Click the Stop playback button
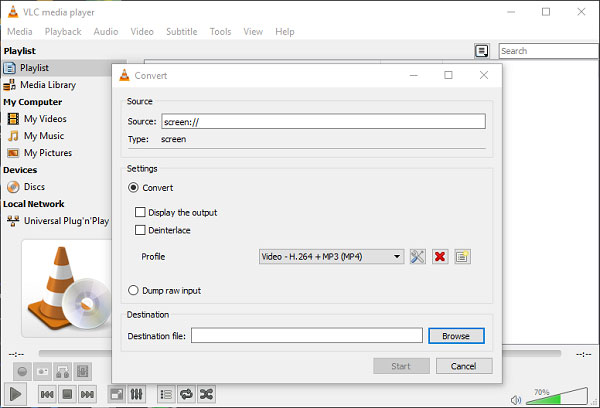 [67, 394]
